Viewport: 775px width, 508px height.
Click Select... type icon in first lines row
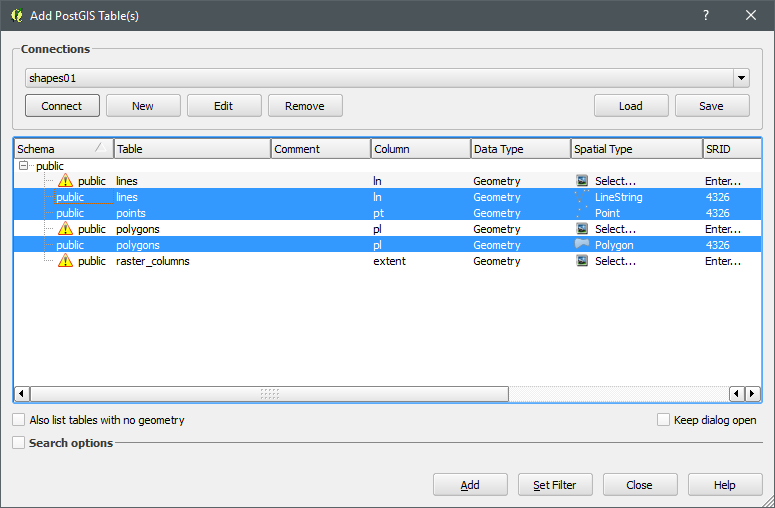[x=582, y=180]
